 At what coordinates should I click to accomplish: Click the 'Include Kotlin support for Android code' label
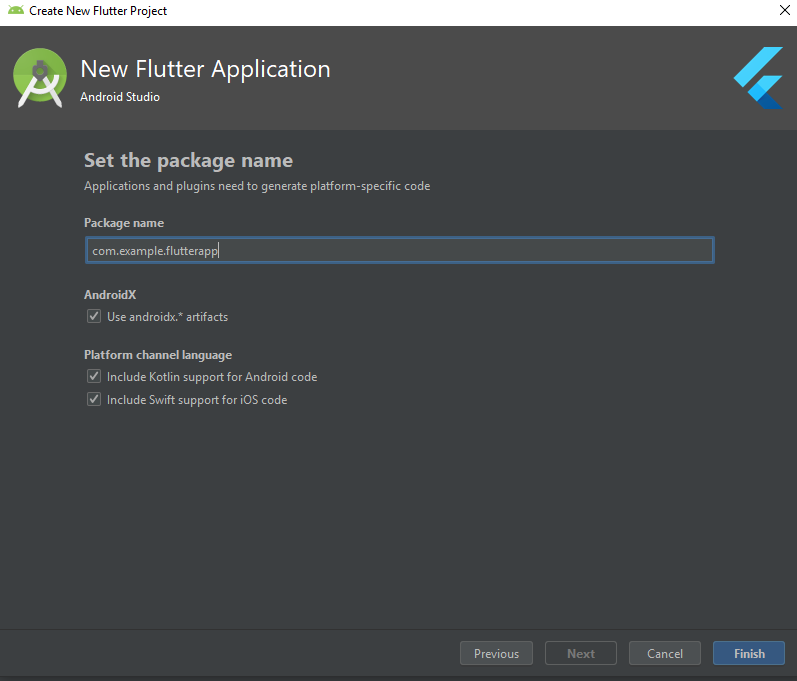[212, 377]
